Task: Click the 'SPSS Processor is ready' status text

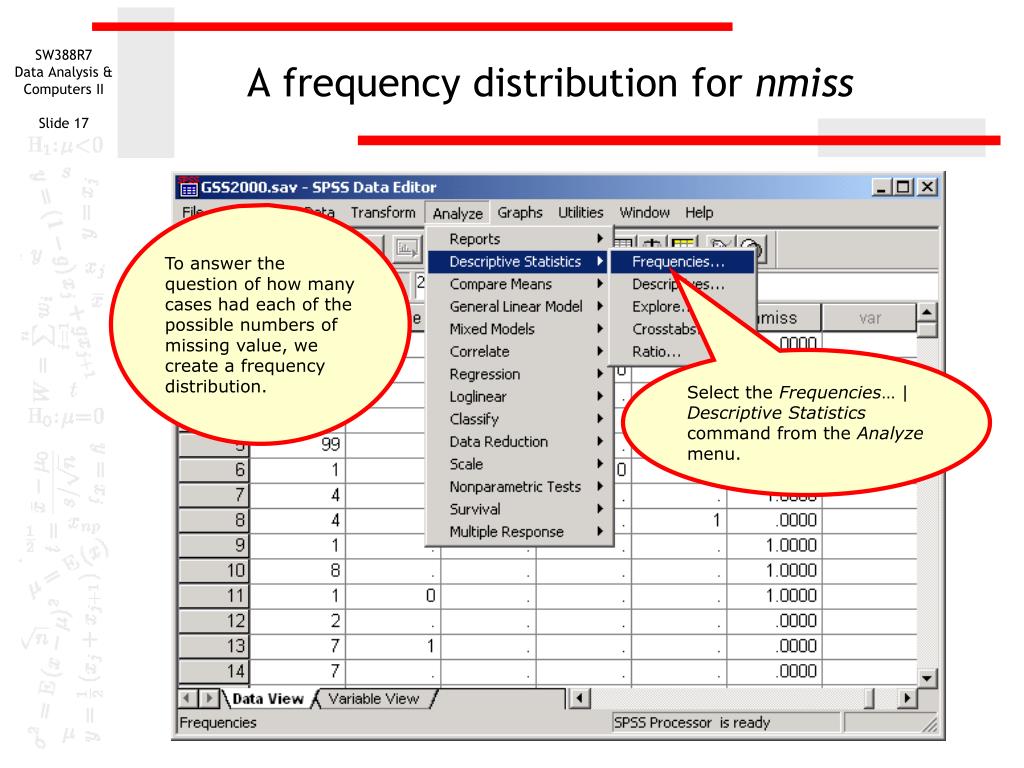Action: [692, 722]
